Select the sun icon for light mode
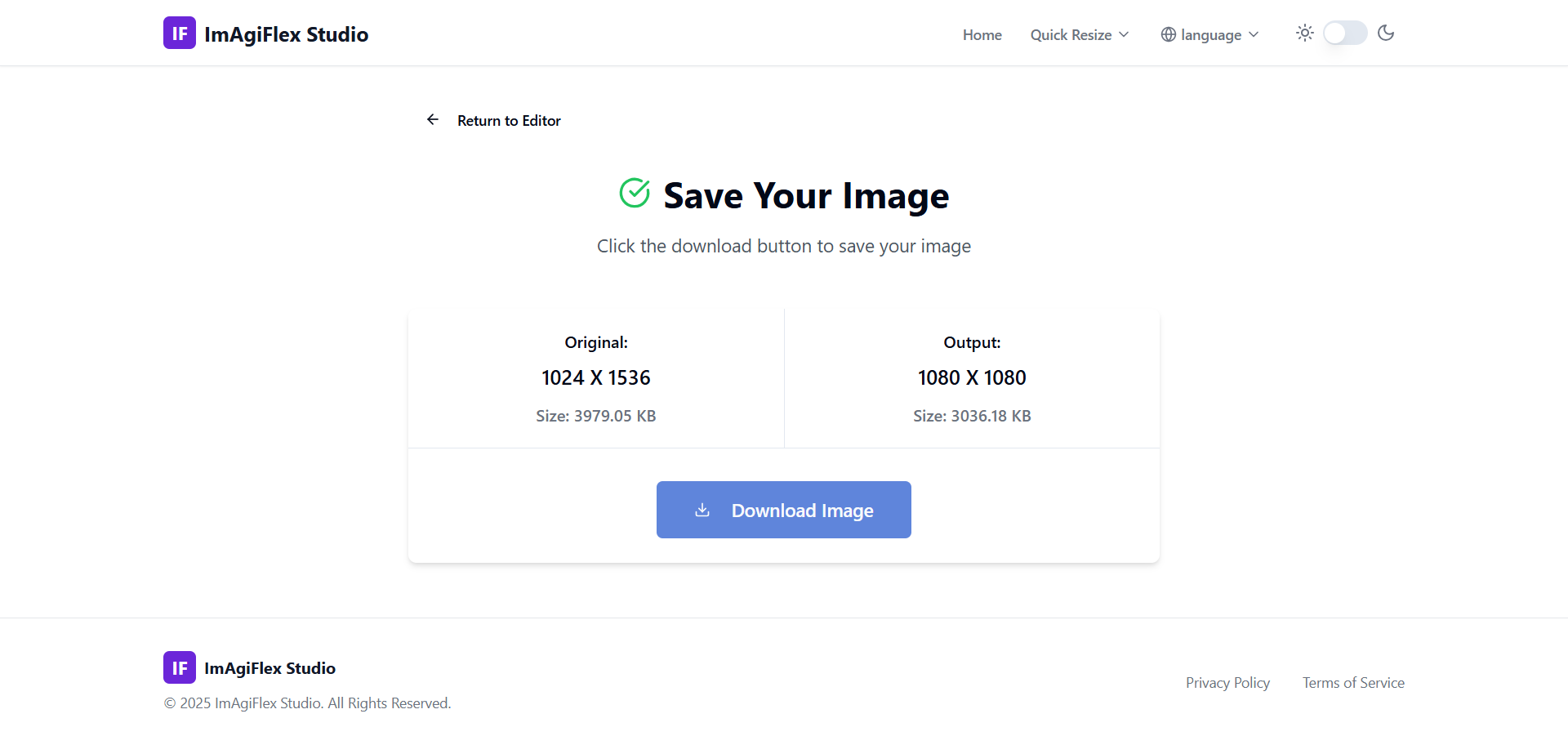 (x=1304, y=33)
